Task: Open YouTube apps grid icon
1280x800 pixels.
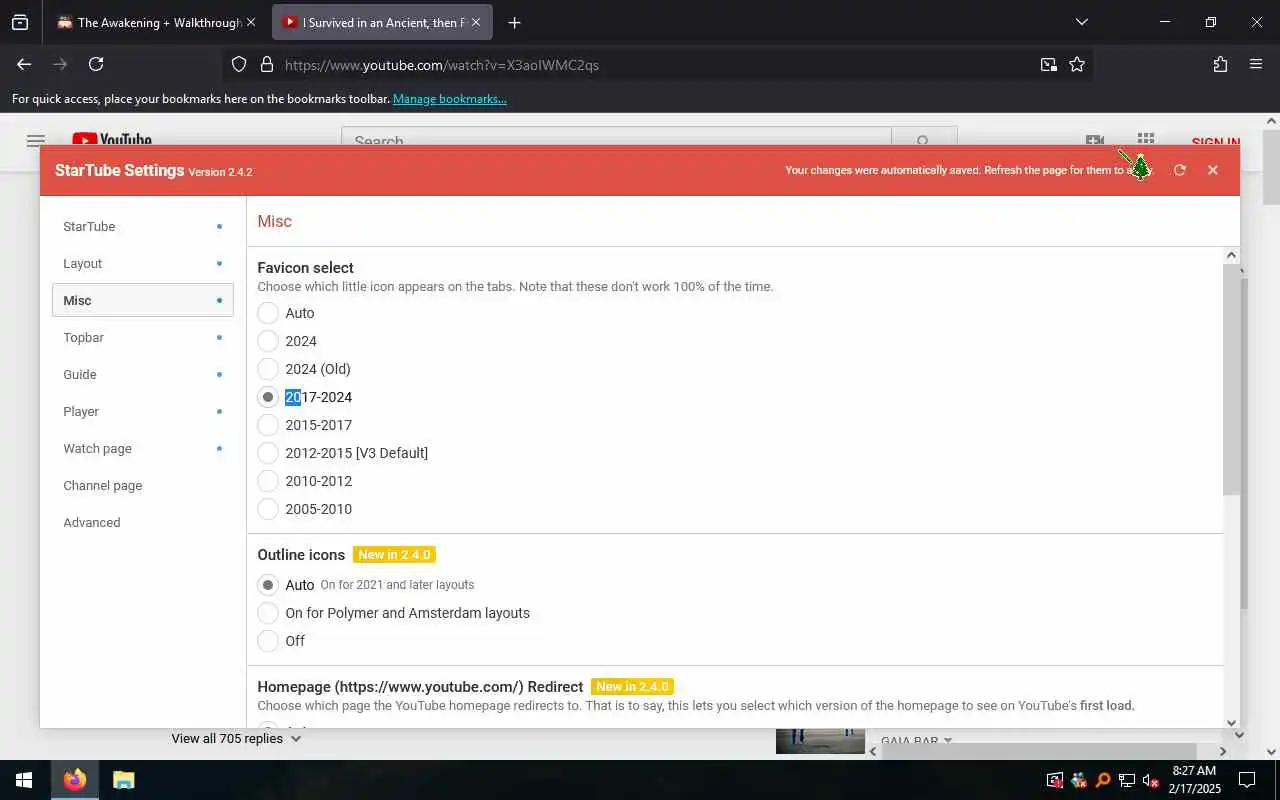Action: 1146,140
